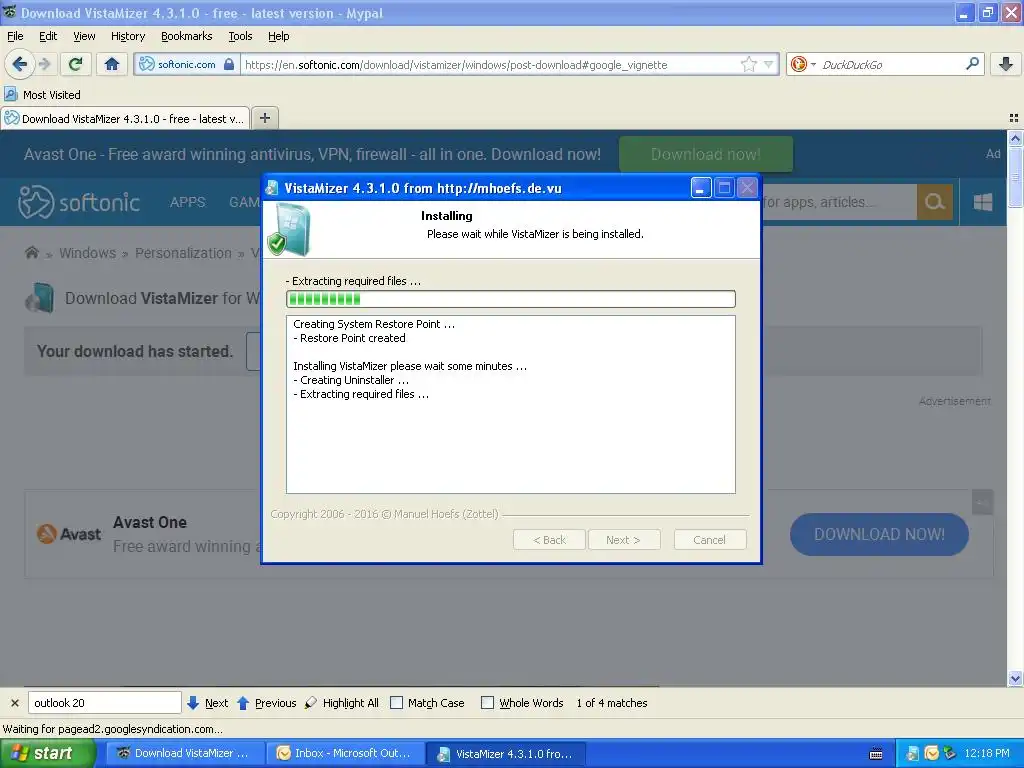The image size is (1024, 768).
Task: Click the Outlook icon in system tray
Action: (931, 754)
